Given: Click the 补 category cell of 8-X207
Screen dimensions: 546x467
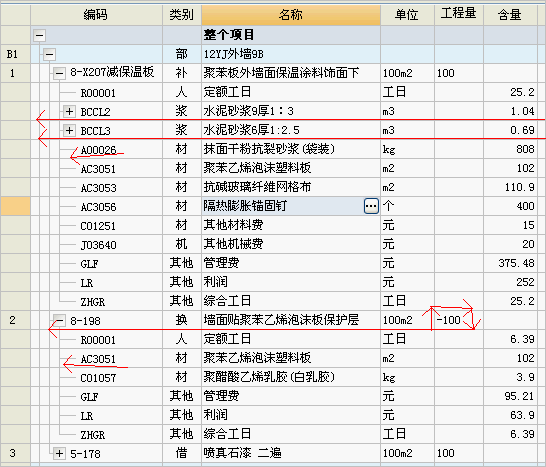Looking at the screenshot, I should [x=182, y=73].
